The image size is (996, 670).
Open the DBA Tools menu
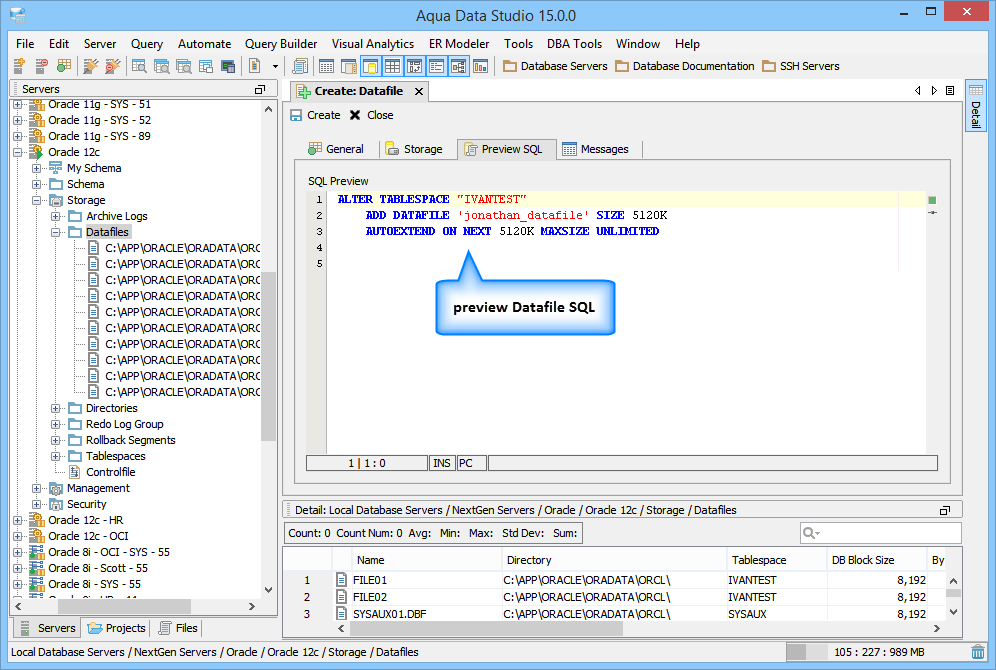pos(574,44)
